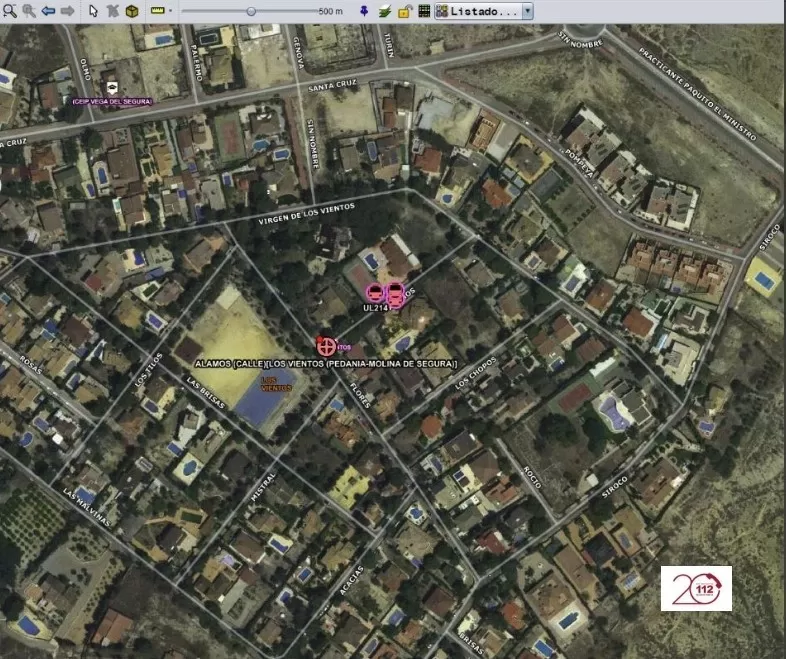This screenshot has height=659, width=786.
Task: Open the map layers icon
Action: (384, 11)
